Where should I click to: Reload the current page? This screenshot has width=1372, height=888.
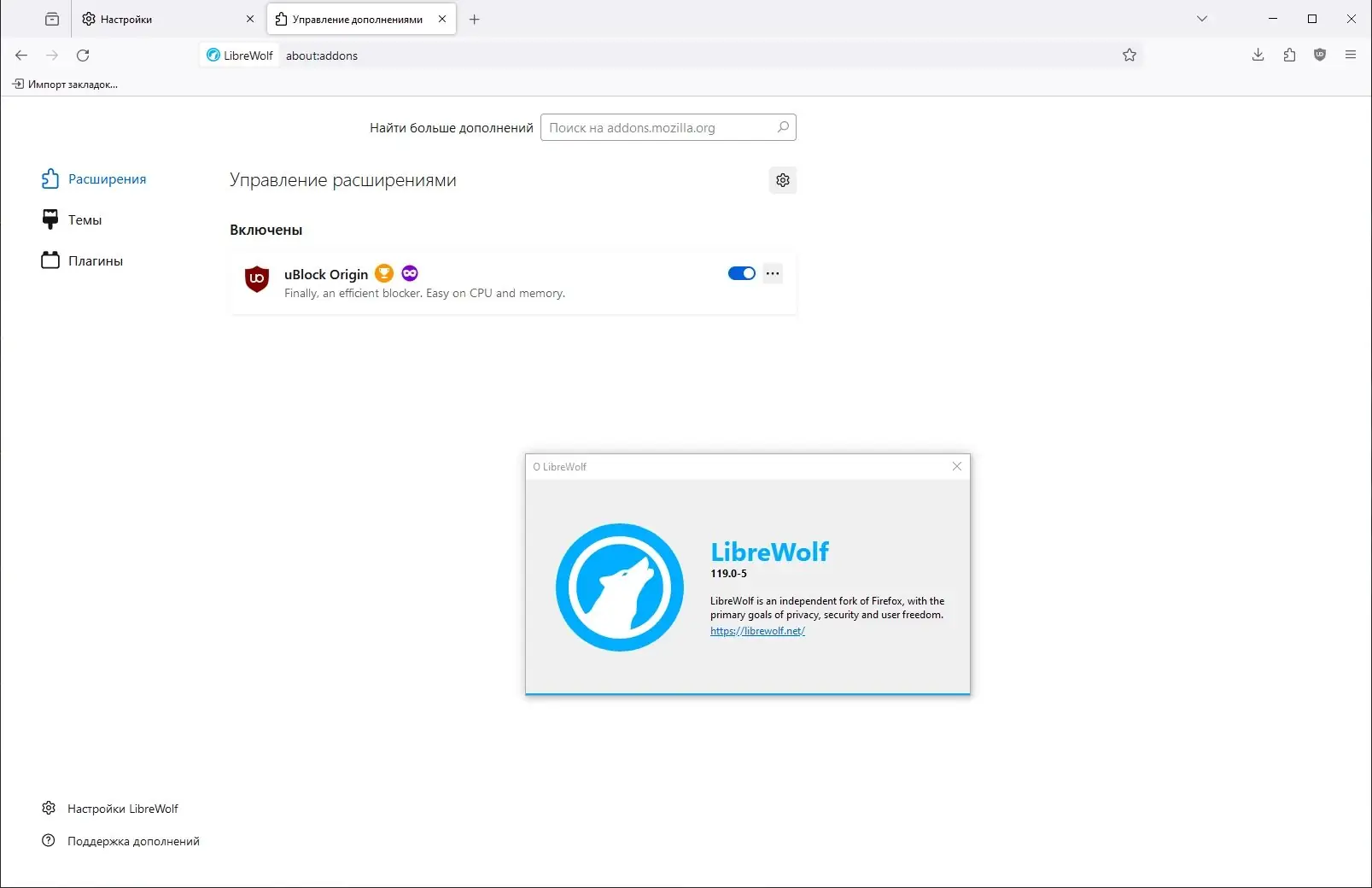pos(83,55)
